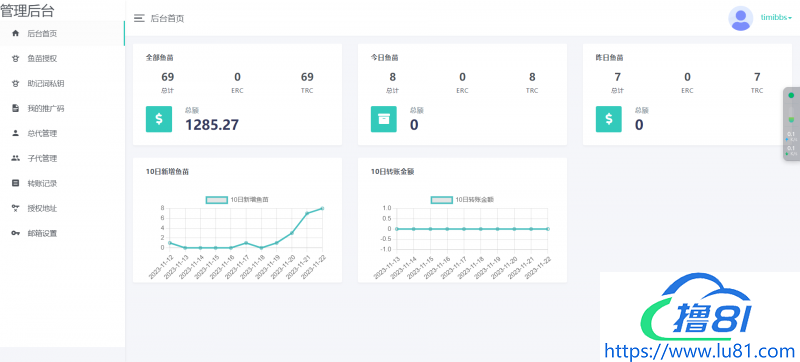Click the 69 TRC value in 全部鱼苗
Image resolution: width=800 pixels, height=362 pixels.
coord(307,77)
